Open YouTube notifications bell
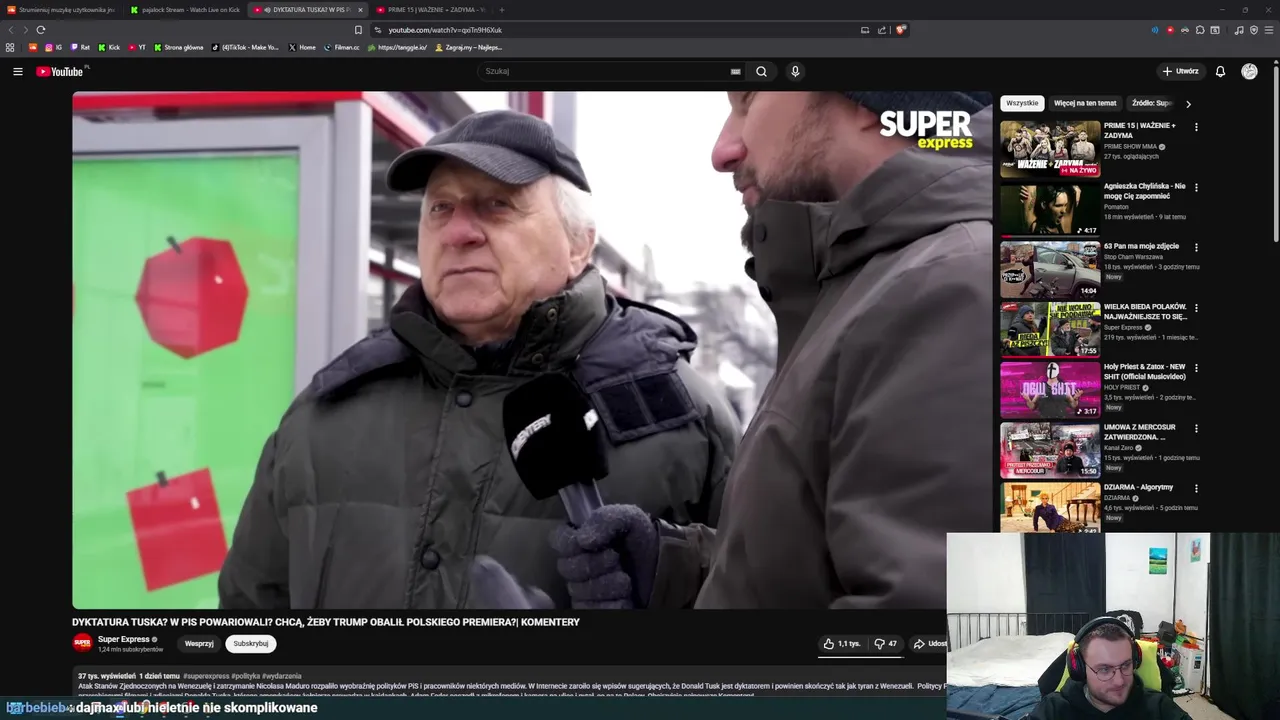Screen dimensions: 1280x720 point(1220,71)
